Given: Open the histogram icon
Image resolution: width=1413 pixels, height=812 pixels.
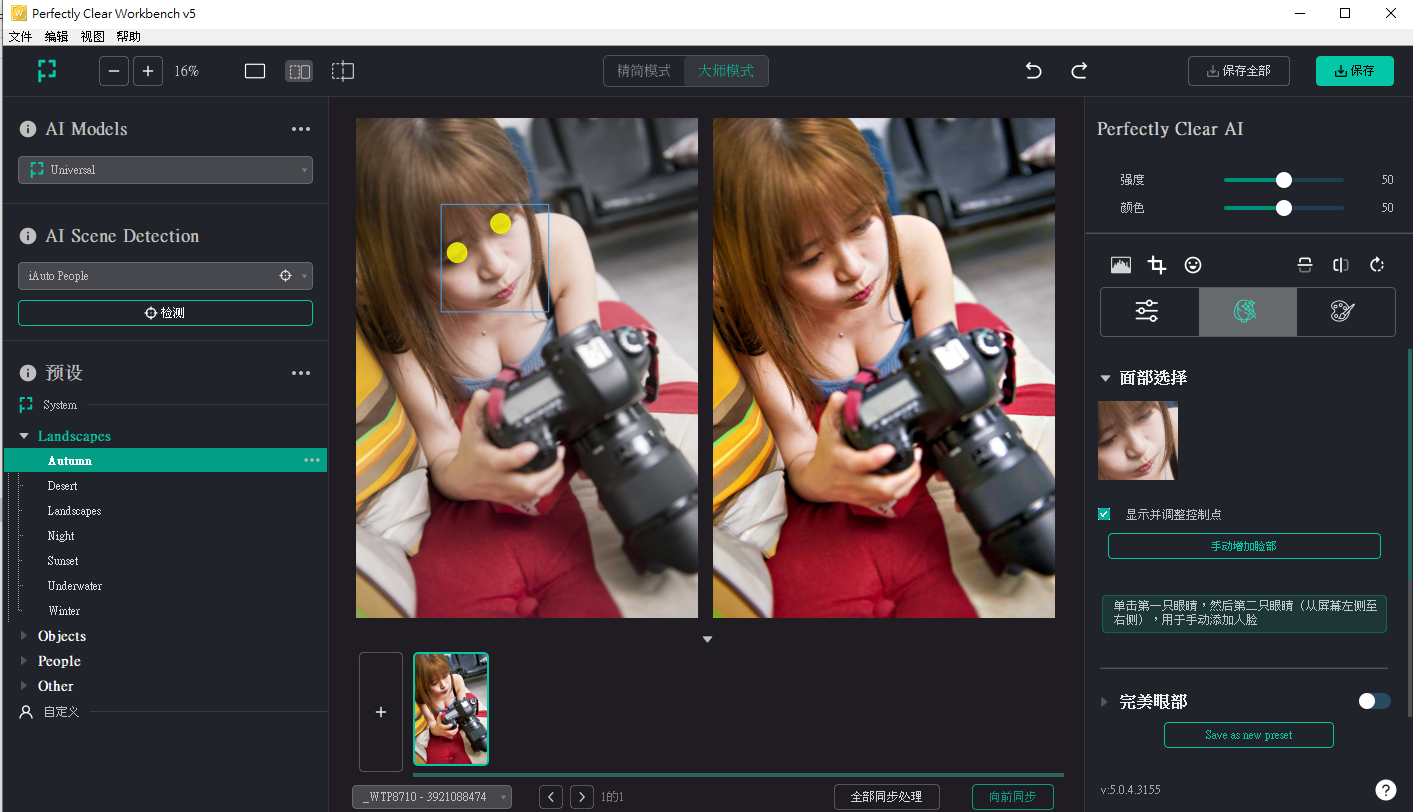Looking at the screenshot, I should pos(1121,265).
